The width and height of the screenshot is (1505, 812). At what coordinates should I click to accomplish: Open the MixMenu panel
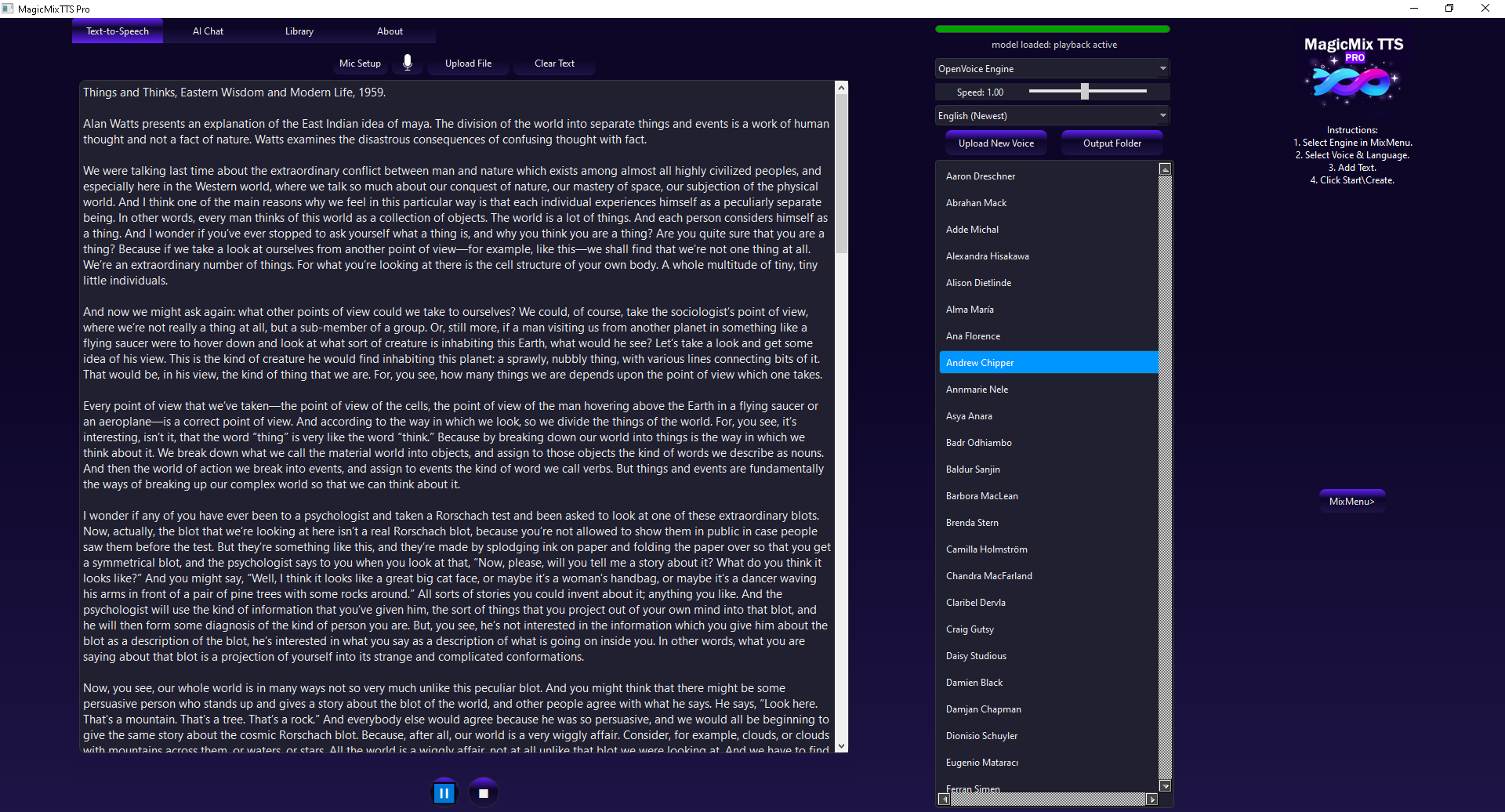(x=1352, y=502)
